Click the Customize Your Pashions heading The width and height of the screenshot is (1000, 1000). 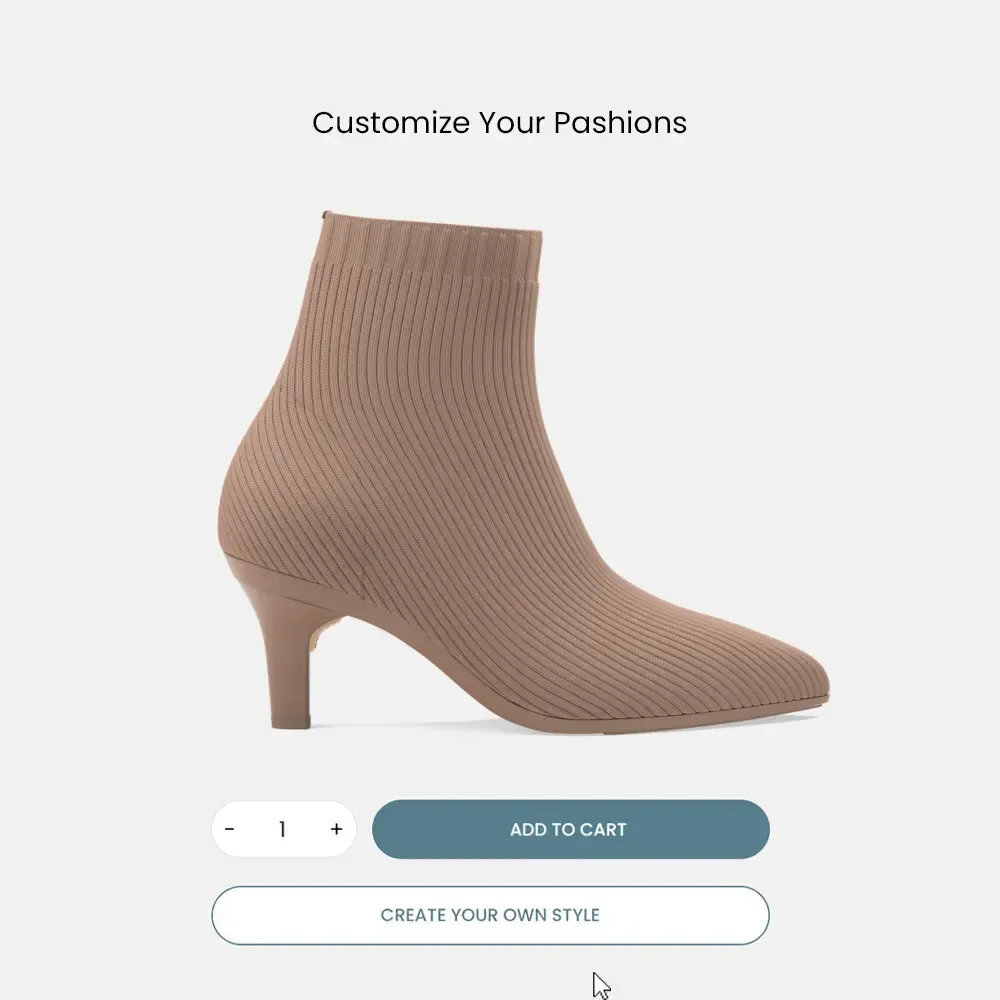pyautogui.click(x=499, y=122)
